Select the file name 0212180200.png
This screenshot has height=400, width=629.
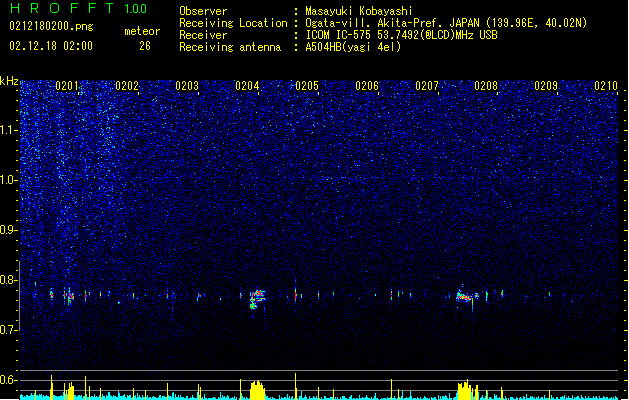point(51,26)
